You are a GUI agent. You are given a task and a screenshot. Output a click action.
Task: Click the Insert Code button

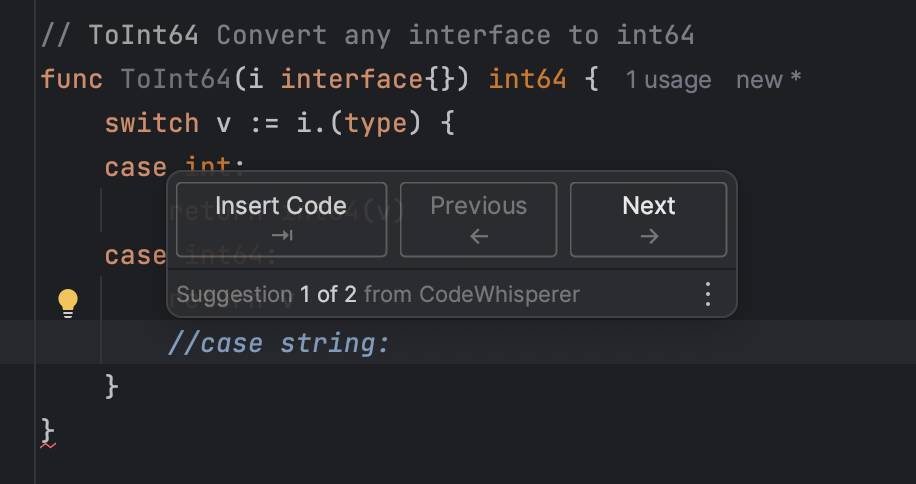(x=281, y=220)
